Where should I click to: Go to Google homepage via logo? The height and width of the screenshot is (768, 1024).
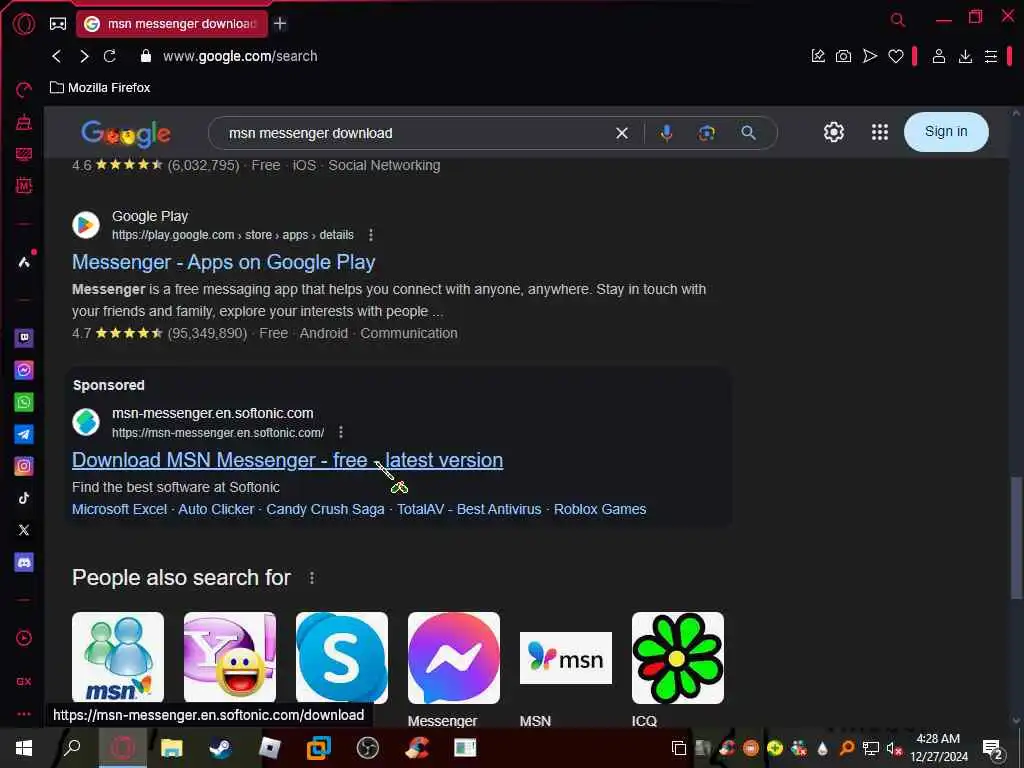(125, 134)
